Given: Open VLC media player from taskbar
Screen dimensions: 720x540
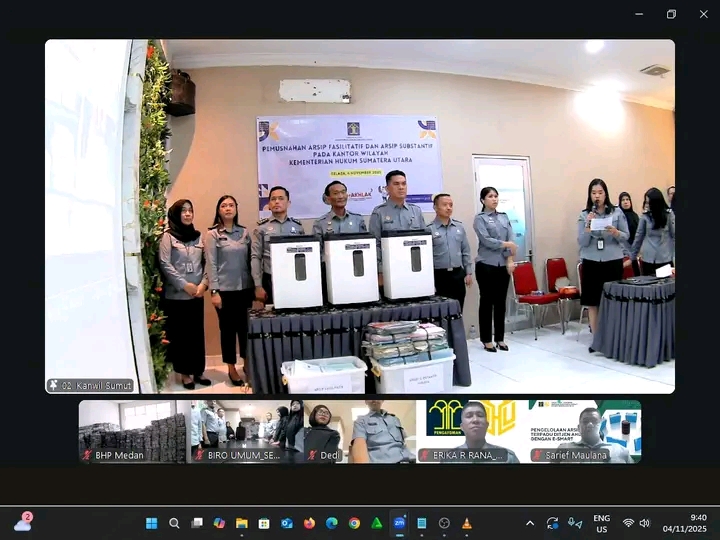Looking at the screenshot, I should [x=466, y=523].
